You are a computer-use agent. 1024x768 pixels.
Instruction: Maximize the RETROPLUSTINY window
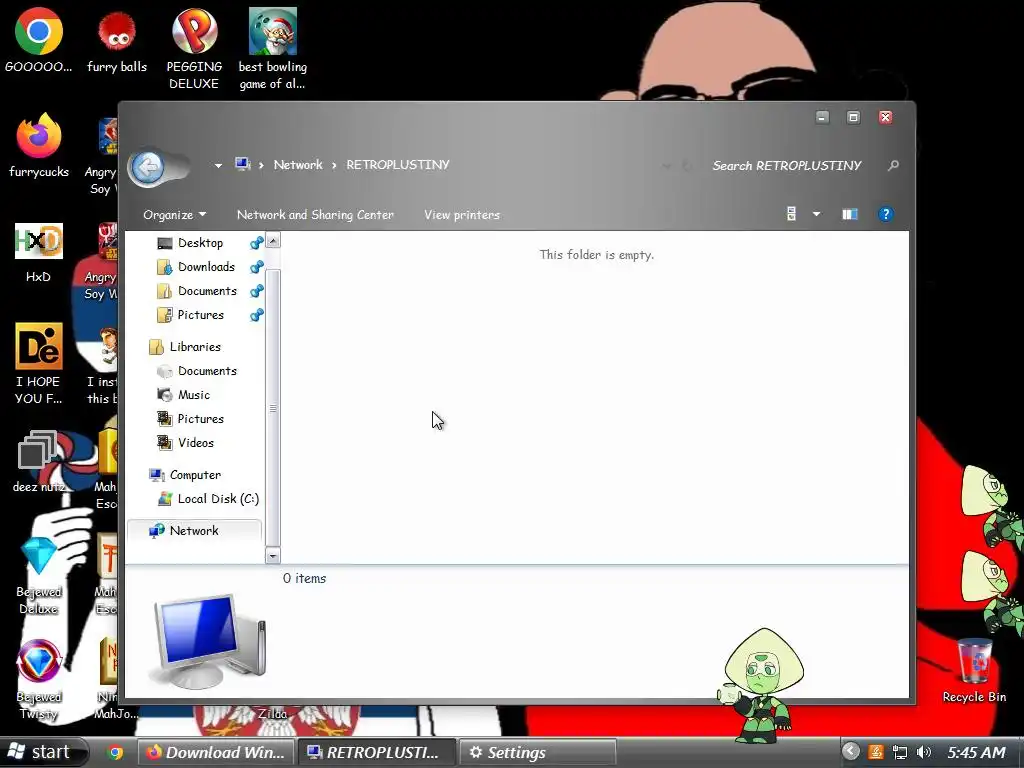pos(853,117)
